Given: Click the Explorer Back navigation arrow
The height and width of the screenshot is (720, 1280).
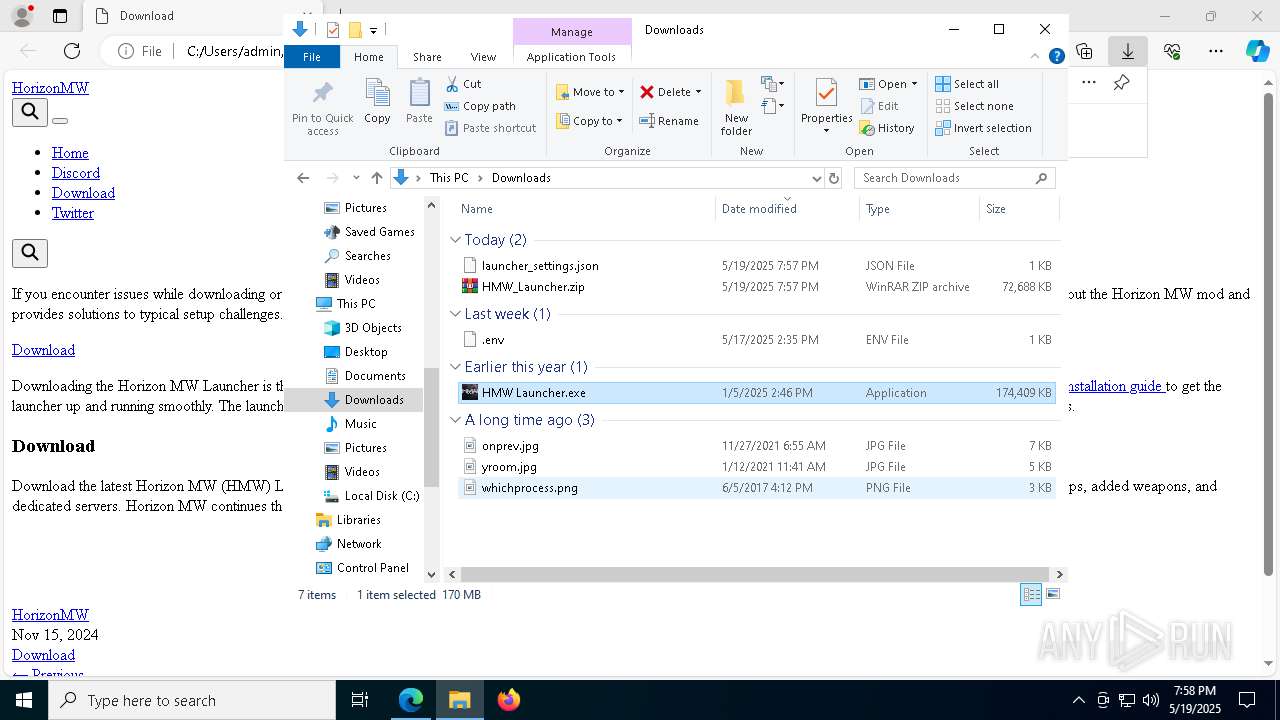Looking at the screenshot, I should tap(303, 178).
